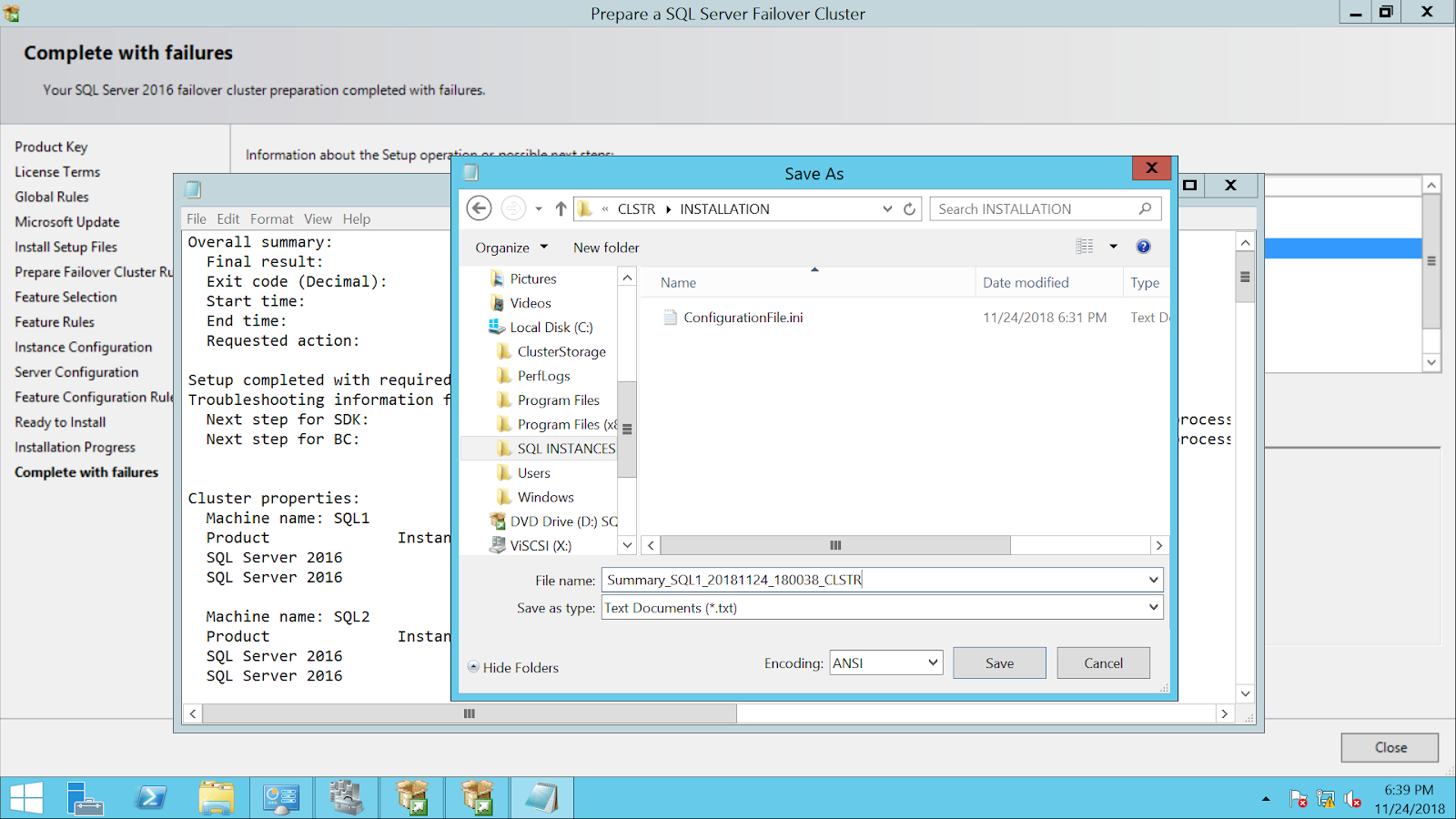This screenshot has width=1456, height=819.
Task: Click the search magnifier icon in Save As
Action: pos(1145,208)
